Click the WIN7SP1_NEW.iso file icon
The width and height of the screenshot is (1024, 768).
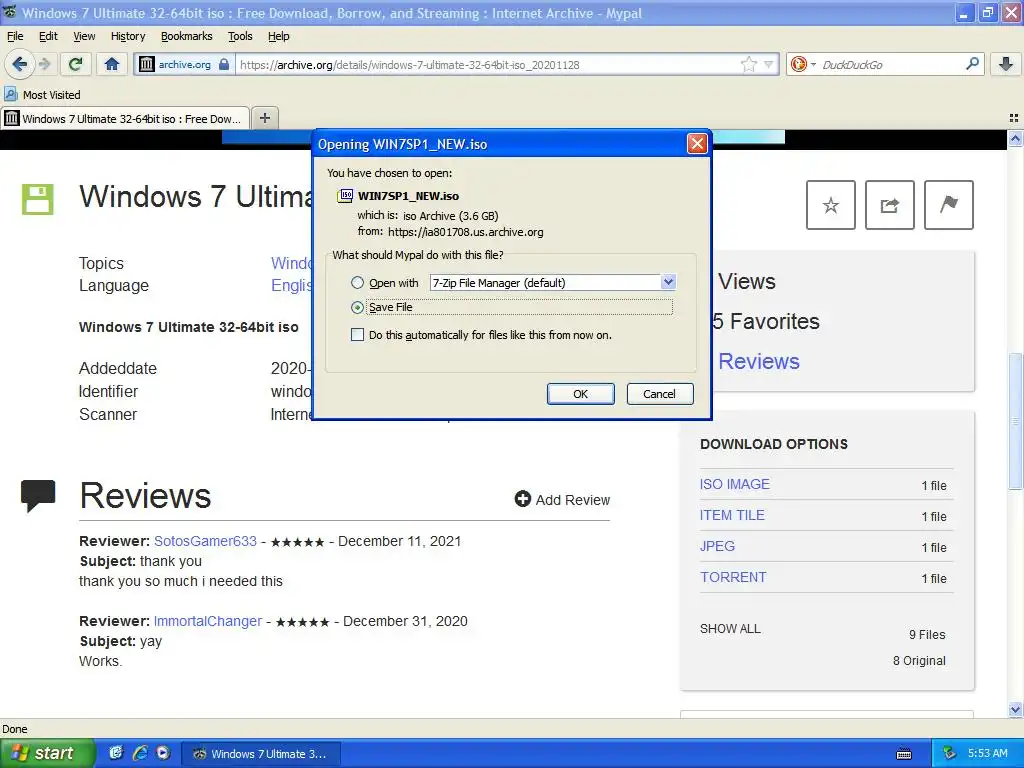[x=345, y=195]
